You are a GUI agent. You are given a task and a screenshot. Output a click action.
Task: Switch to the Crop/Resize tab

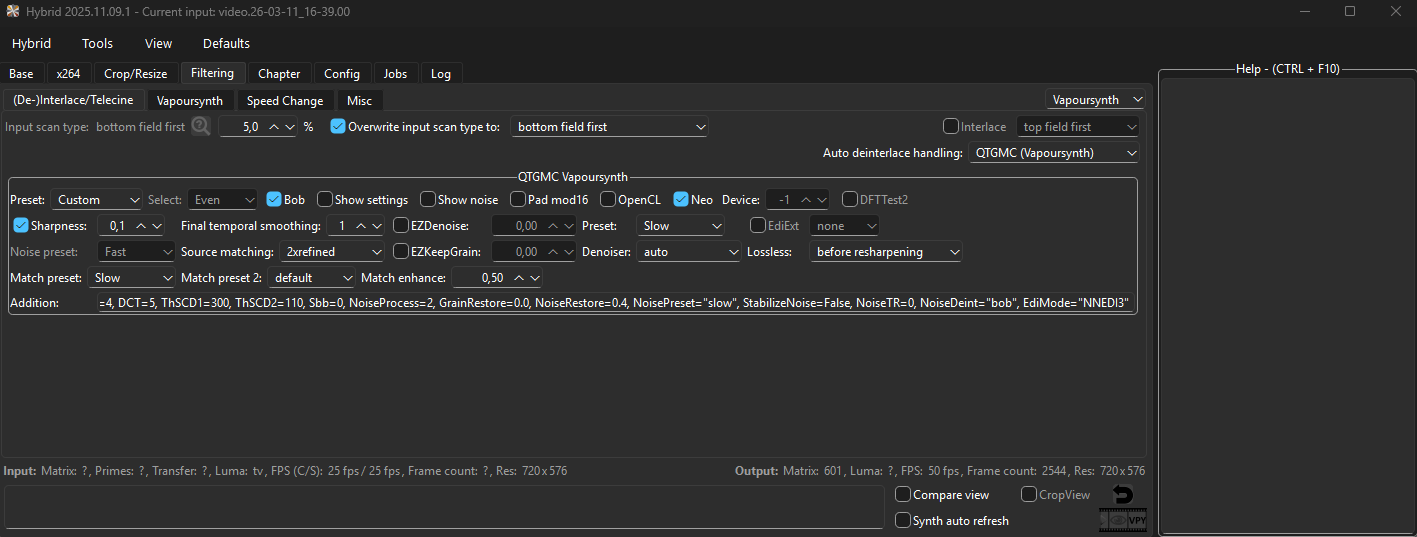[137, 73]
